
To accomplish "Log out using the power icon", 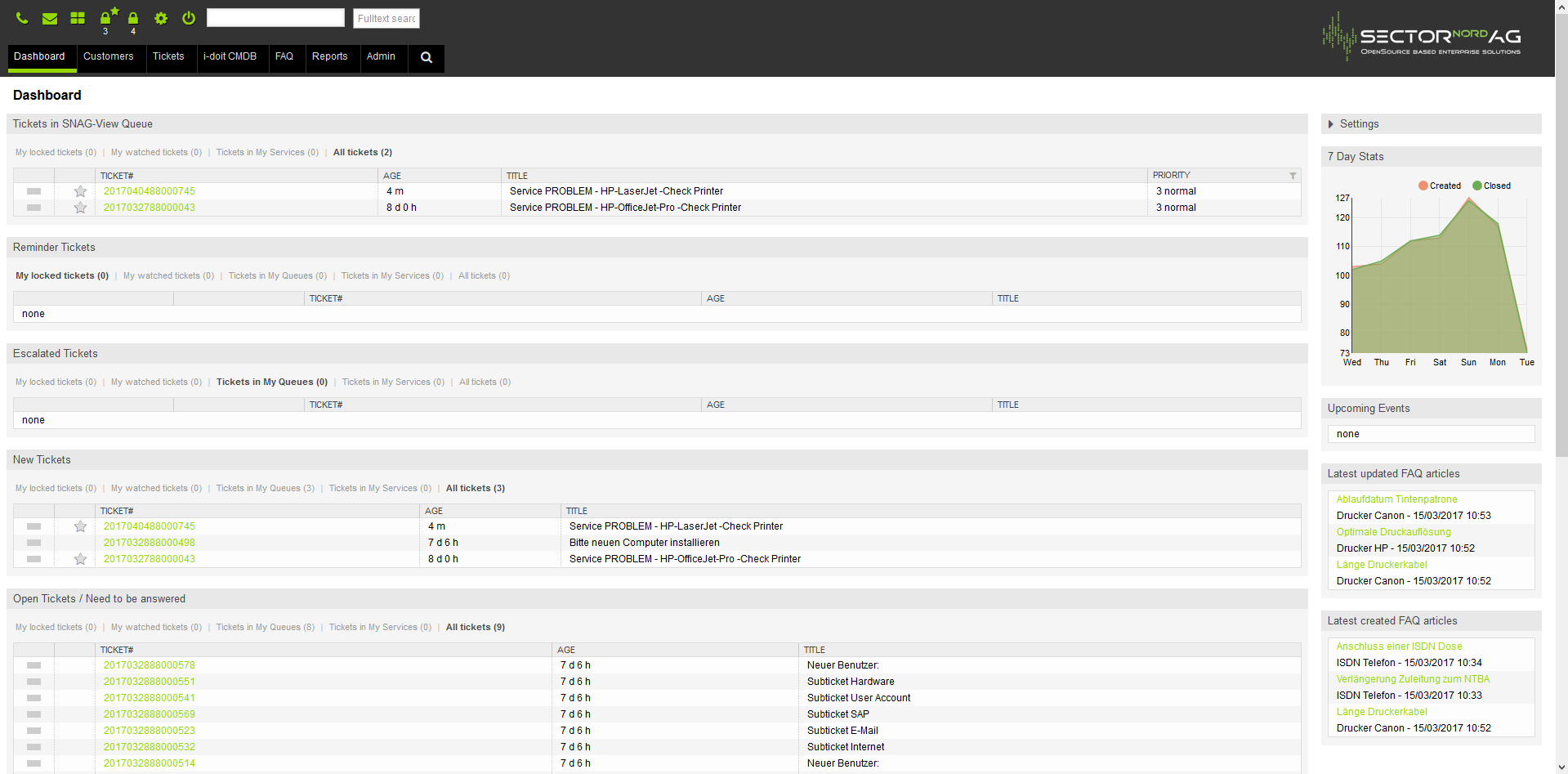I will tap(189, 18).
